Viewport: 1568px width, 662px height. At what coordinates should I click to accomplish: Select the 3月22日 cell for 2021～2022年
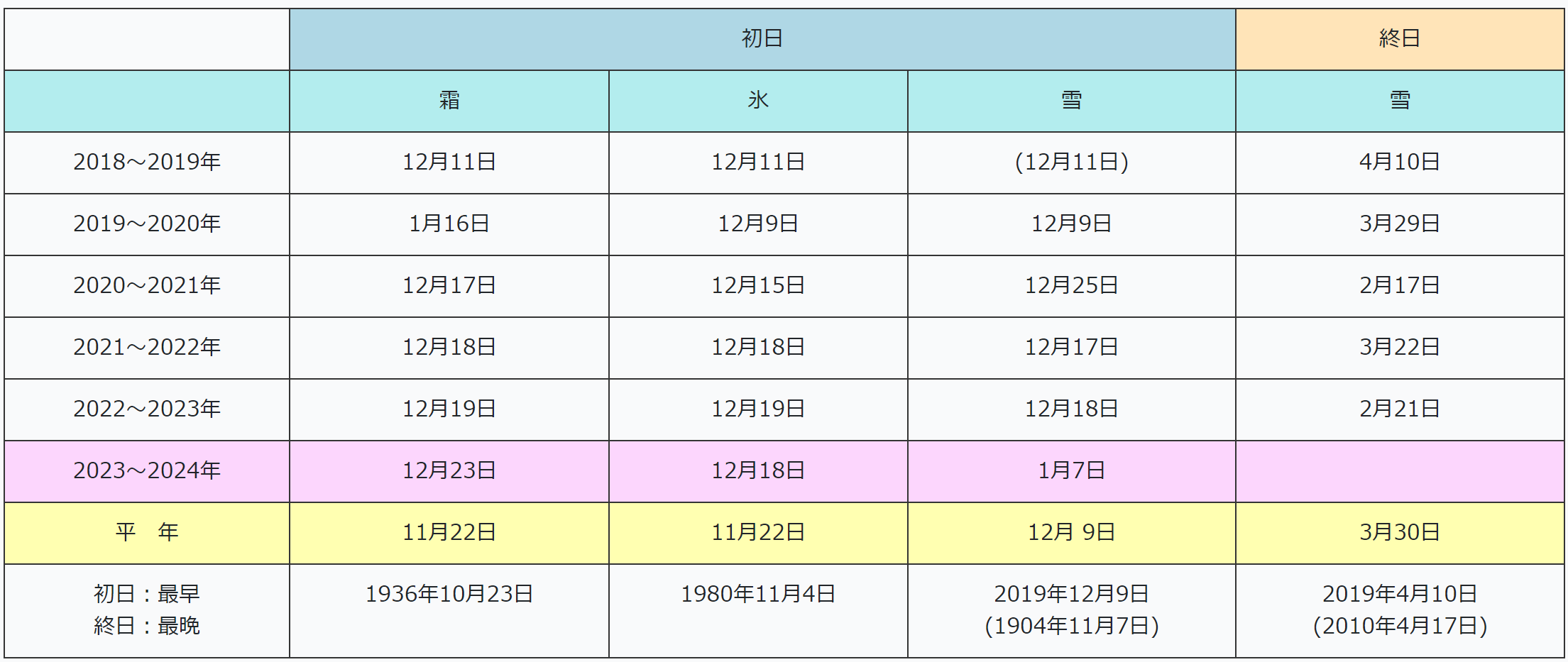click(x=1399, y=347)
